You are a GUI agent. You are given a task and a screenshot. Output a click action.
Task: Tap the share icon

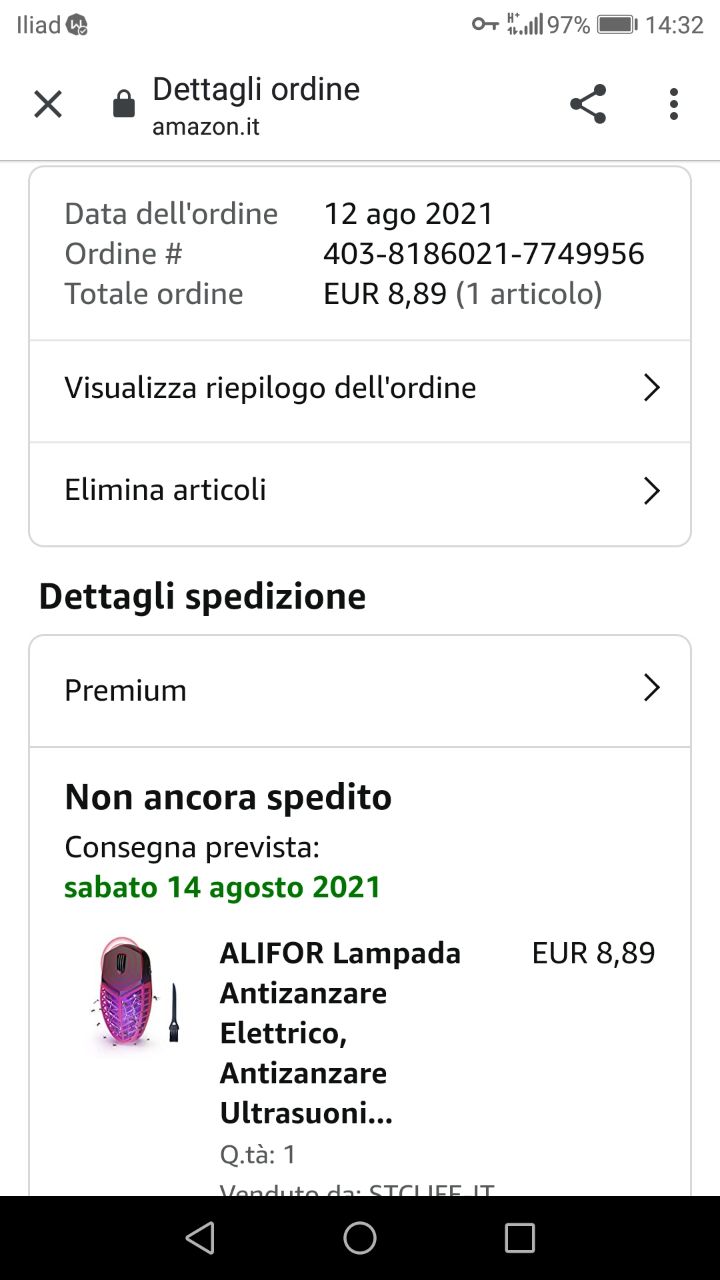(588, 104)
